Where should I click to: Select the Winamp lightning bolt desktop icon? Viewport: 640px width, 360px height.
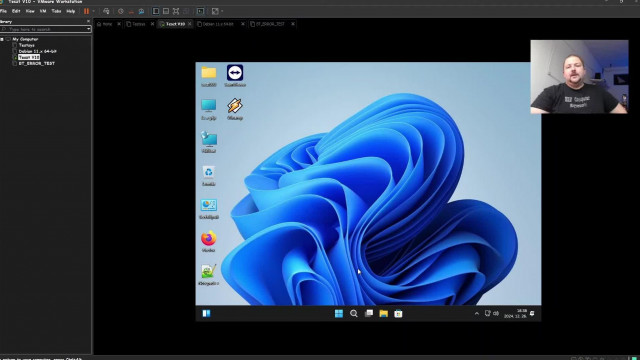(x=235, y=109)
